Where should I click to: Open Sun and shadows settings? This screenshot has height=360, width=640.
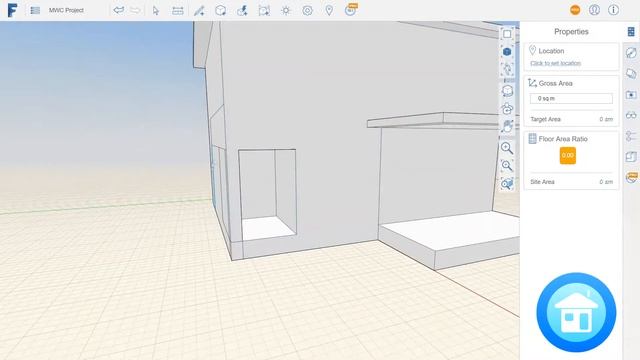[286, 11]
